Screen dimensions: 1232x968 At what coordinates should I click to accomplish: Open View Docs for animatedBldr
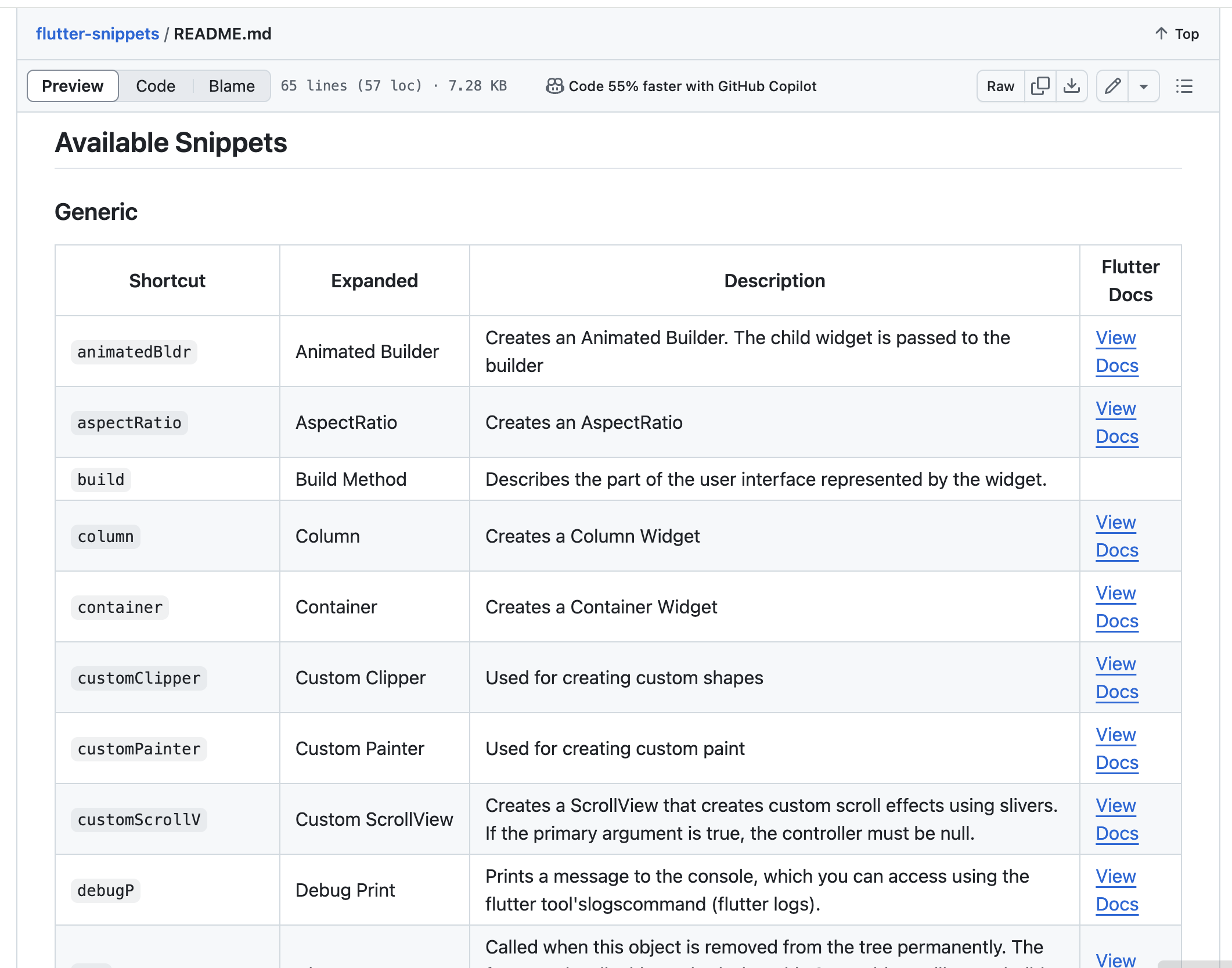[x=1116, y=351]
